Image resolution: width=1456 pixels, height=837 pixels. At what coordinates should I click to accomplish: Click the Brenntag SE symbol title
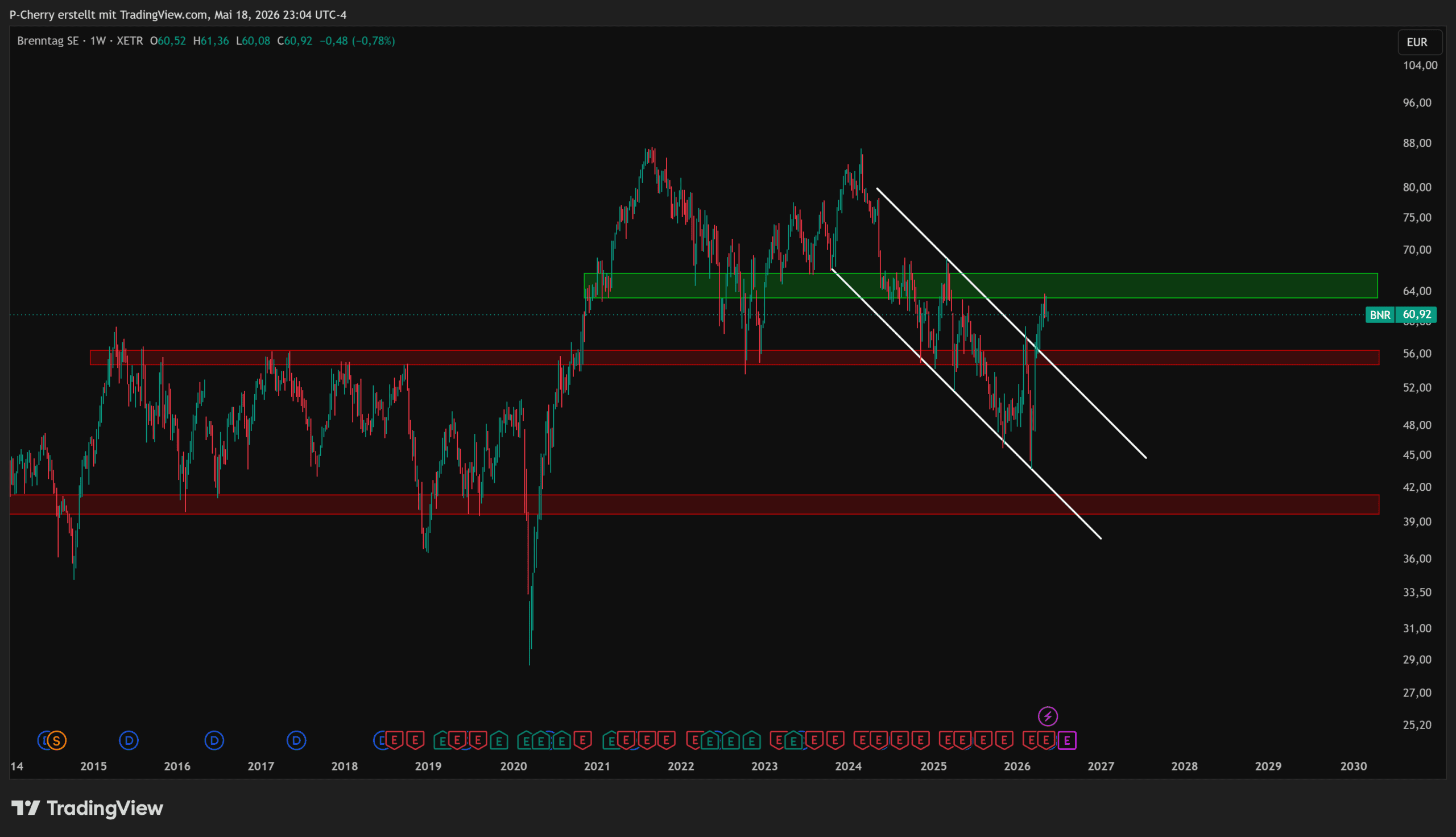pyautogui.click(x=48, y=41)
